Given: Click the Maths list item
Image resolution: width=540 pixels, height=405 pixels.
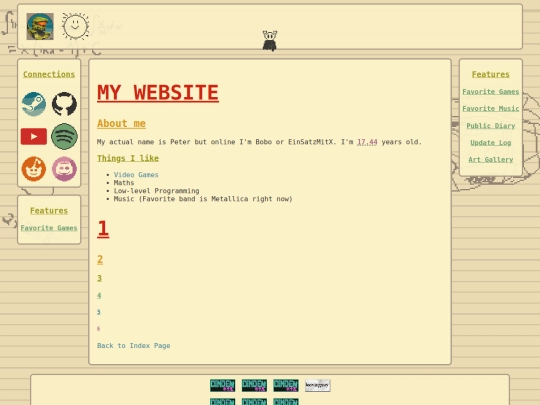Looking at the screenshot, I should pos(124,183).
